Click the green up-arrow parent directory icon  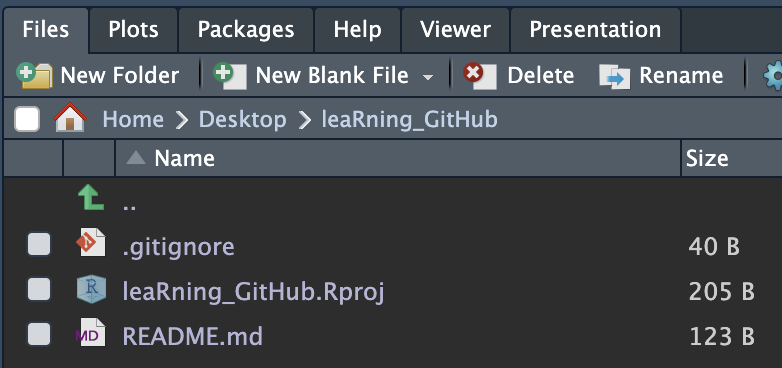tap(91, 197)
